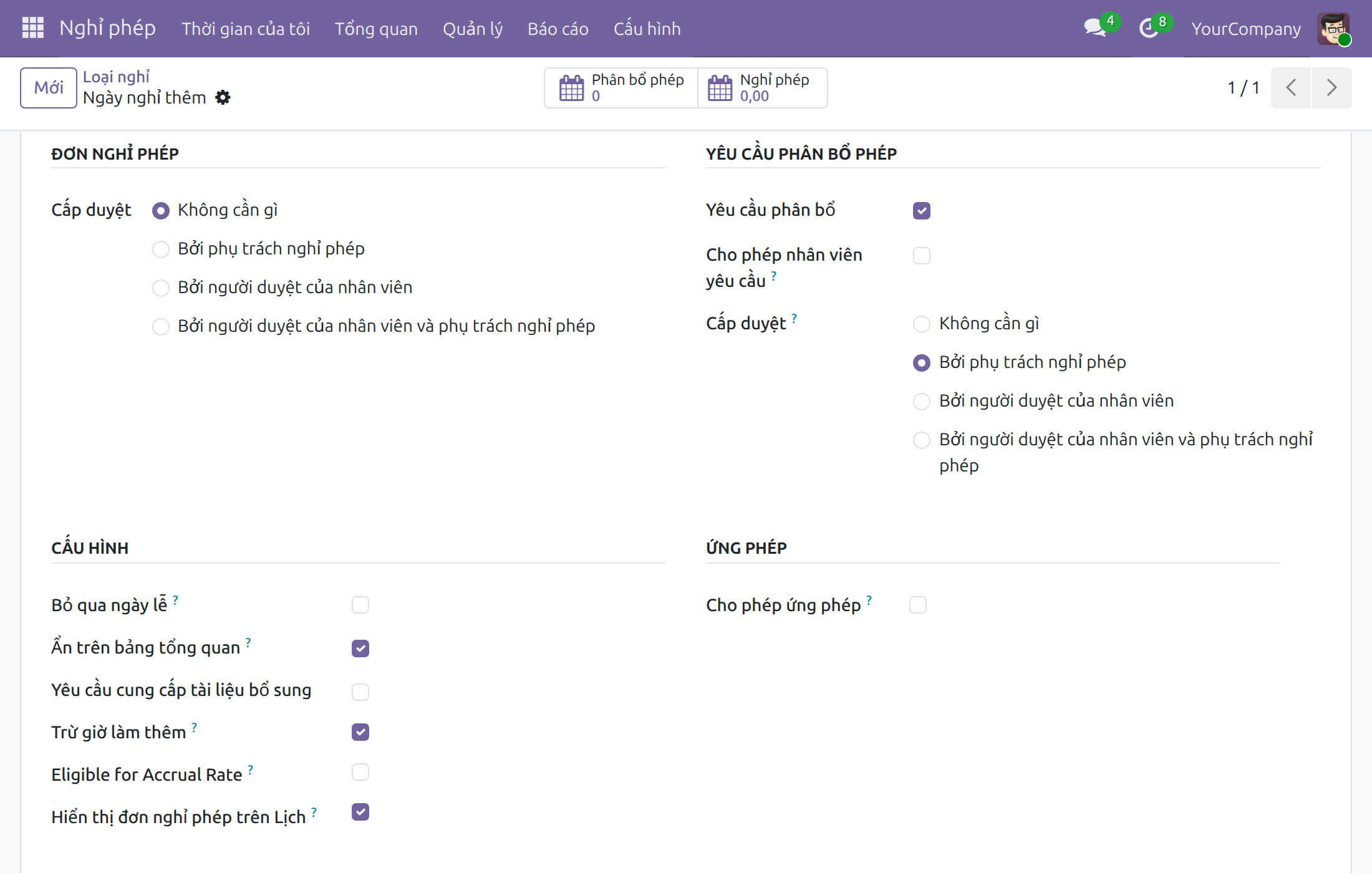1372x873 pixels.
Task: Enable Yêu cầu cung cấp tài liệu bổ sung
Action: (360, 692)
